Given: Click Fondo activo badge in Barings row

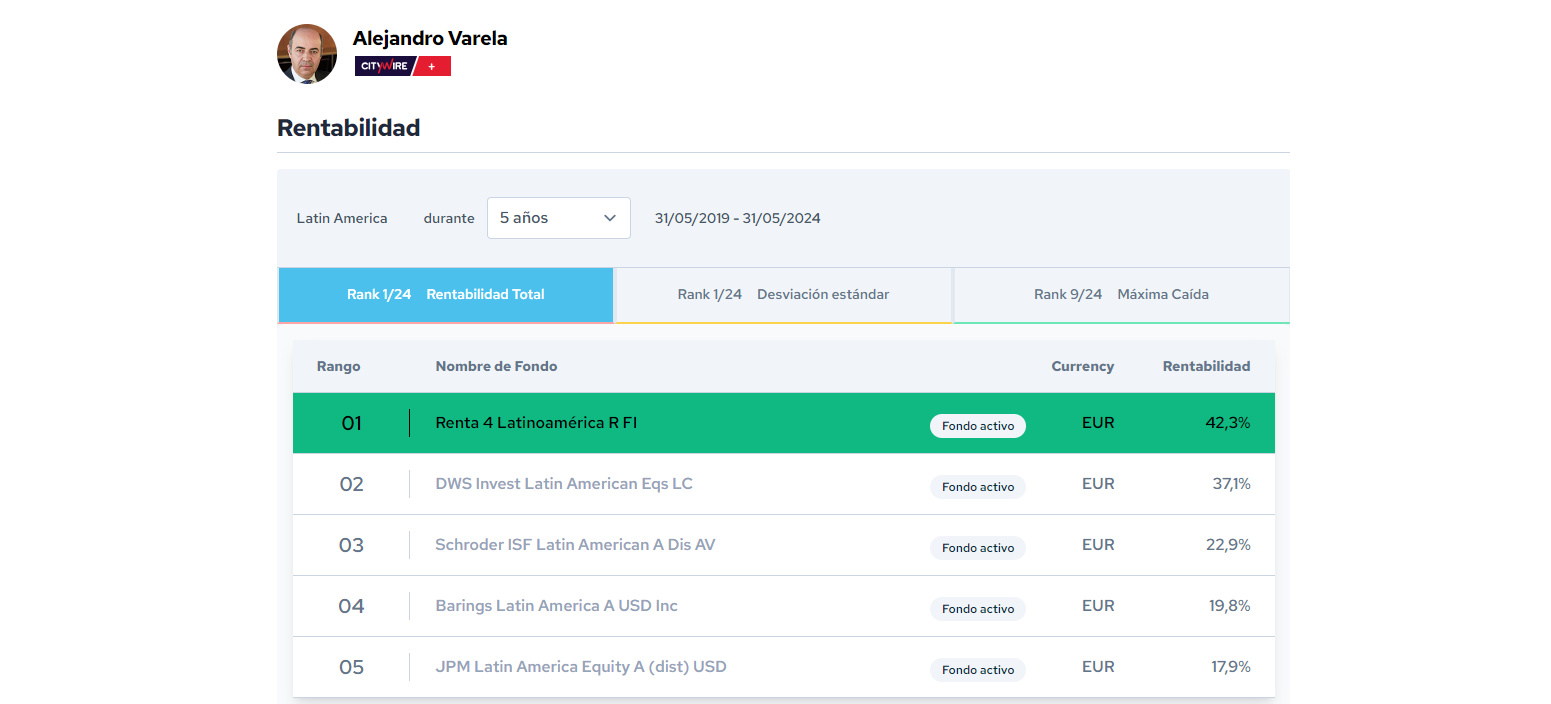Looking at the screenshot, I should (x=978, y=609).
